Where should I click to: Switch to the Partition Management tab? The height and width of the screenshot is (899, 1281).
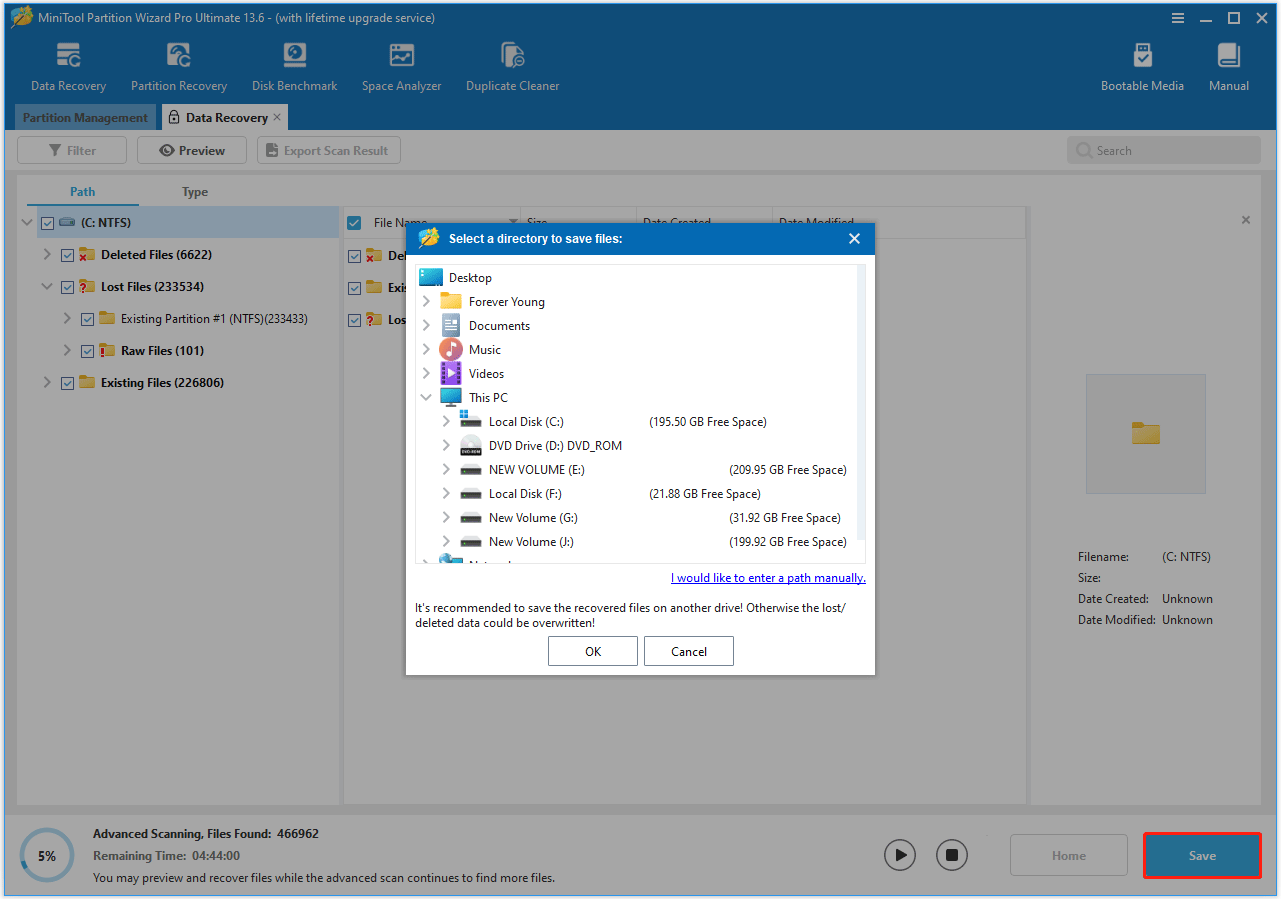[x=84, y=117]
